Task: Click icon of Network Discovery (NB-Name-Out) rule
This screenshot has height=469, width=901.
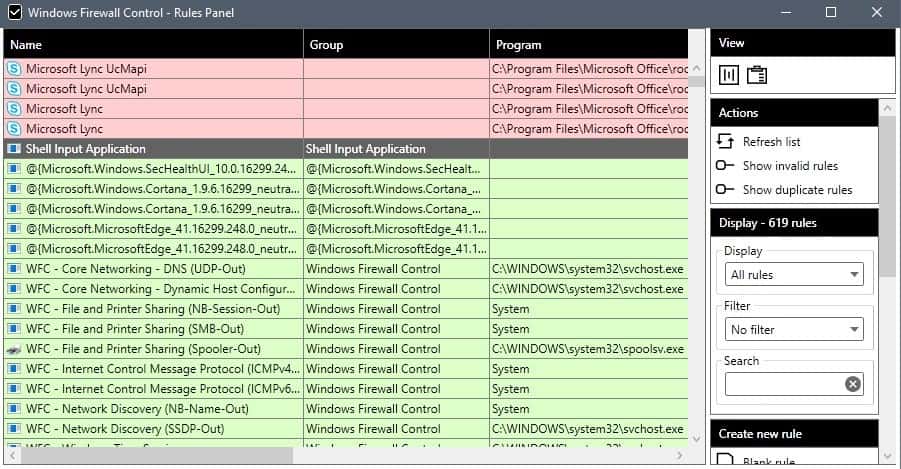Action: pos(14,409)
